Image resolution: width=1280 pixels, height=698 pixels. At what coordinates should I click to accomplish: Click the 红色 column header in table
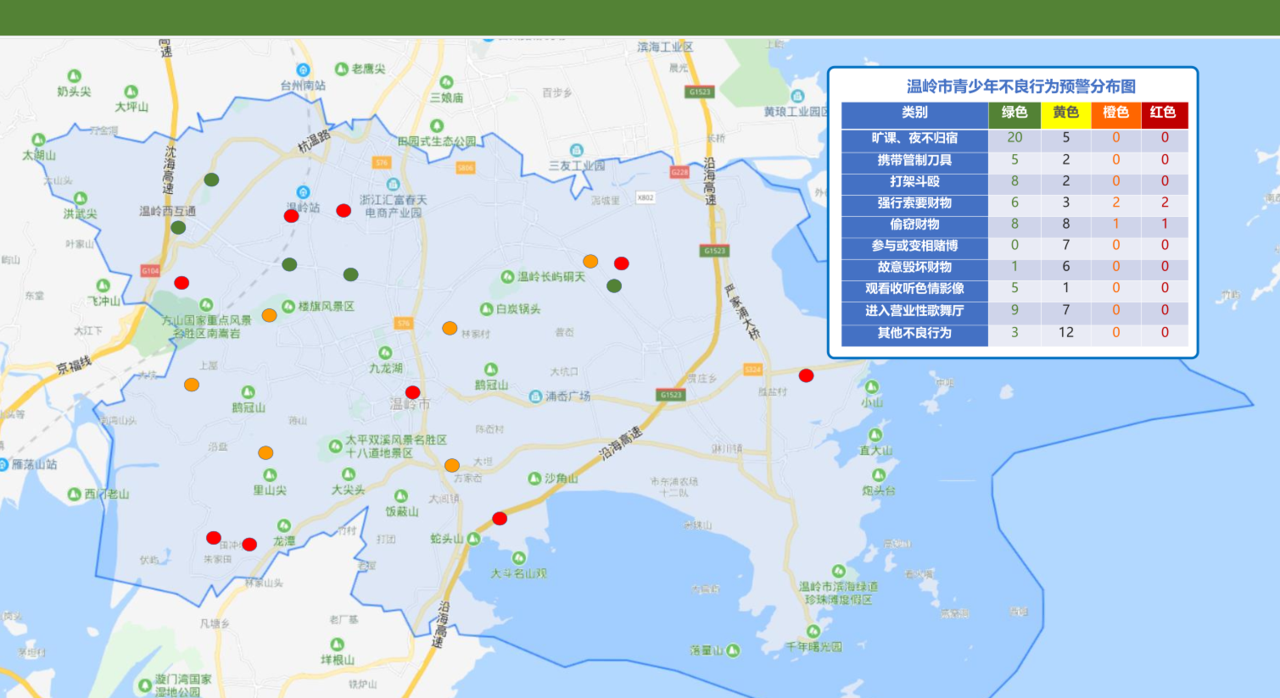[1164, 114]
